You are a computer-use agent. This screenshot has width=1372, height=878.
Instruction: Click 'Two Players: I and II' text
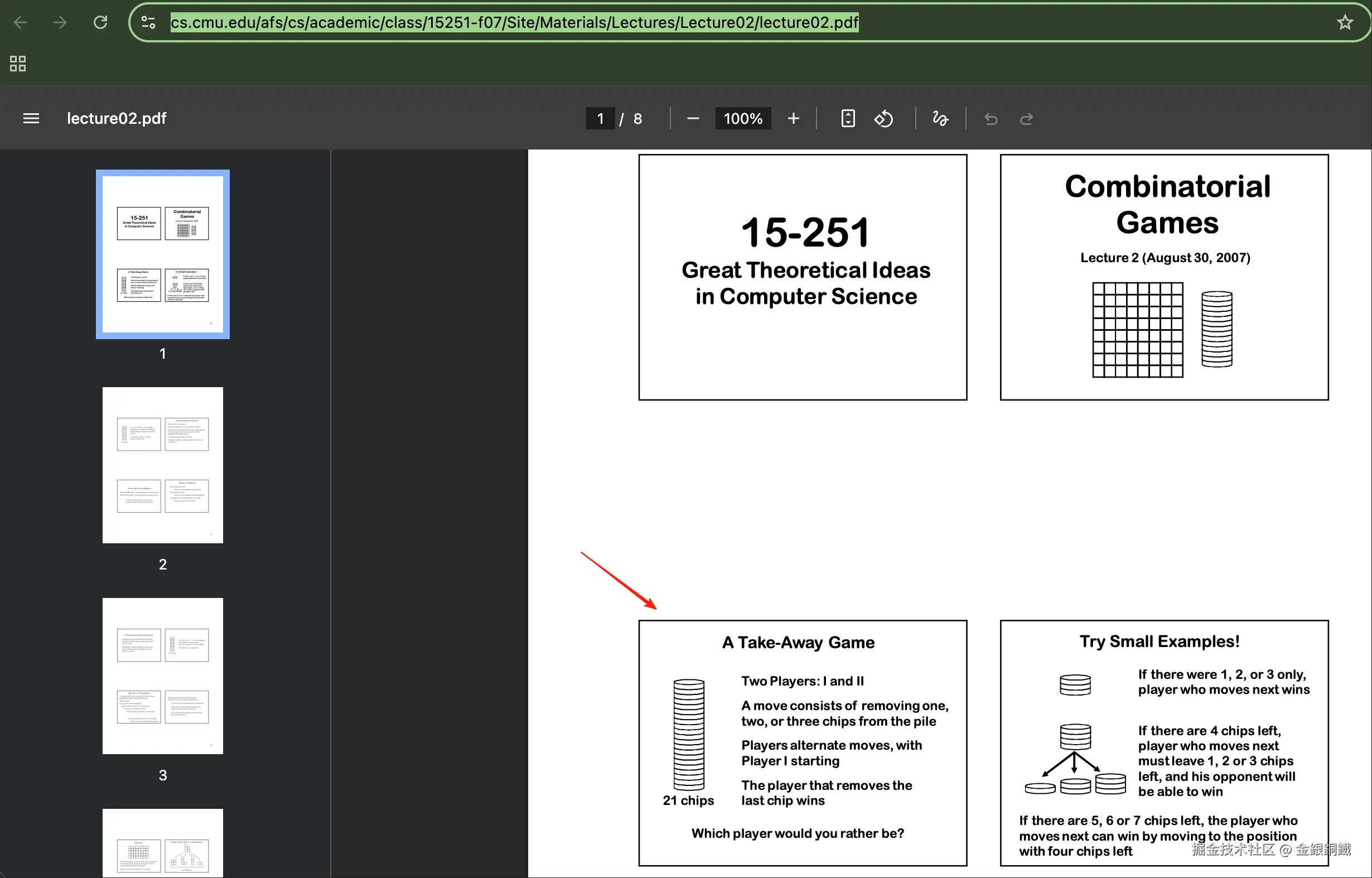click(803, 681)
